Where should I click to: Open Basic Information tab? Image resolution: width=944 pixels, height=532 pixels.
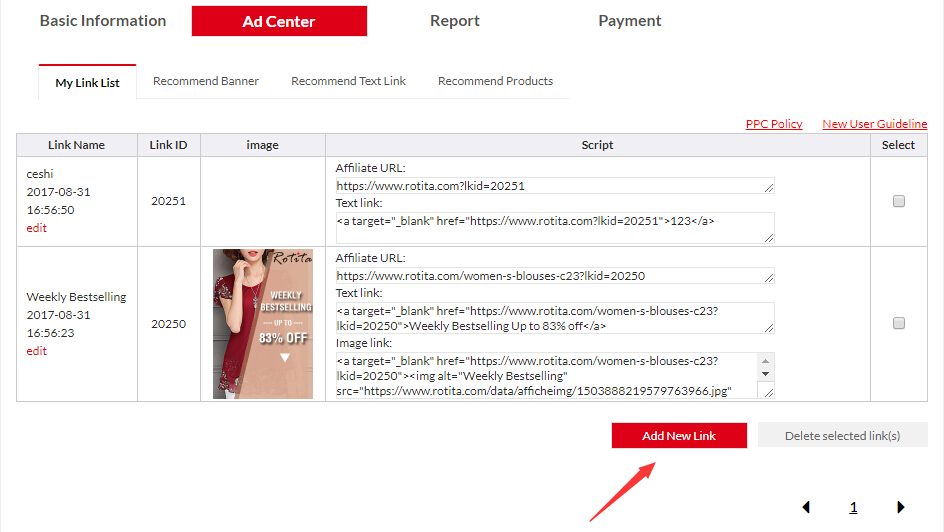(x=103, y=21)
